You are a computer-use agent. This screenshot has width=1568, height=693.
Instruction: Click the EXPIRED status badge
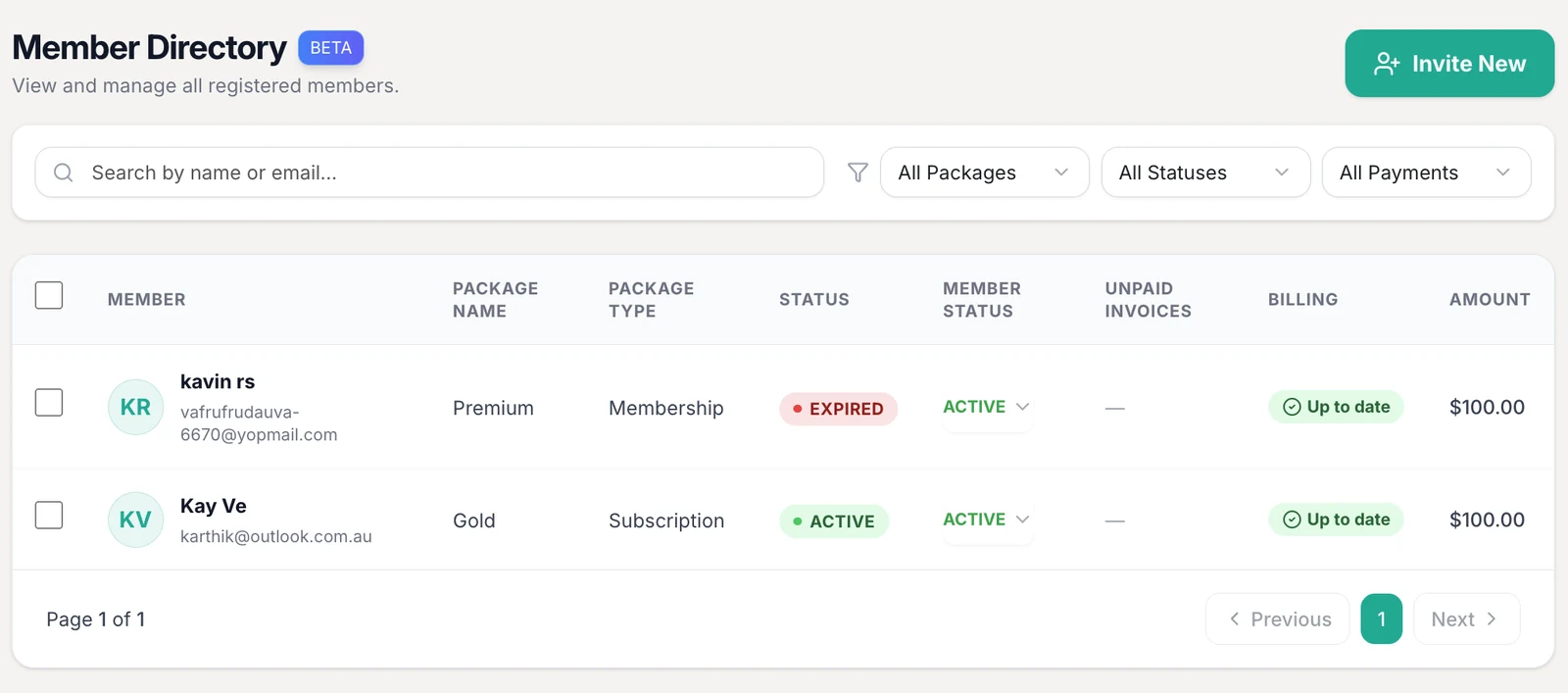(838, 409)
